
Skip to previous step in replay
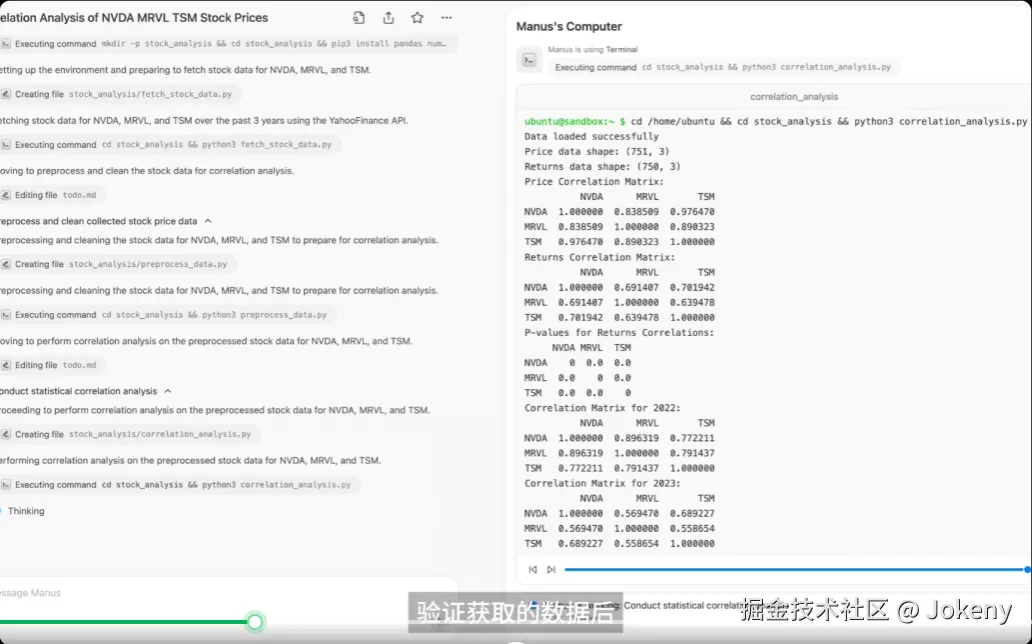point(532,570)
